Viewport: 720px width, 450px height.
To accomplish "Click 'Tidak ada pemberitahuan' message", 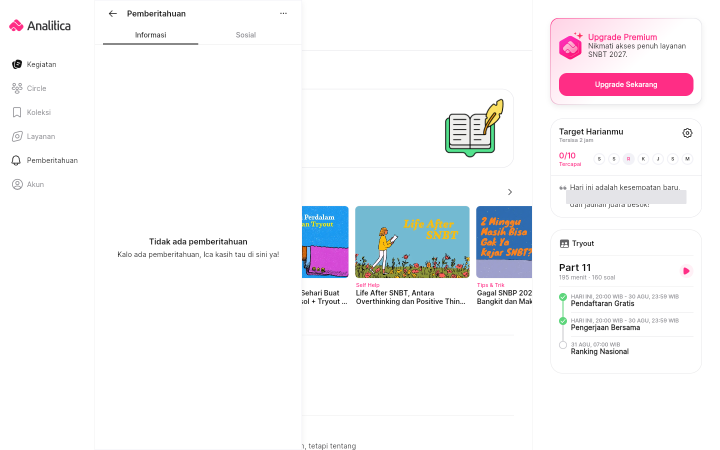I will 198,242.
